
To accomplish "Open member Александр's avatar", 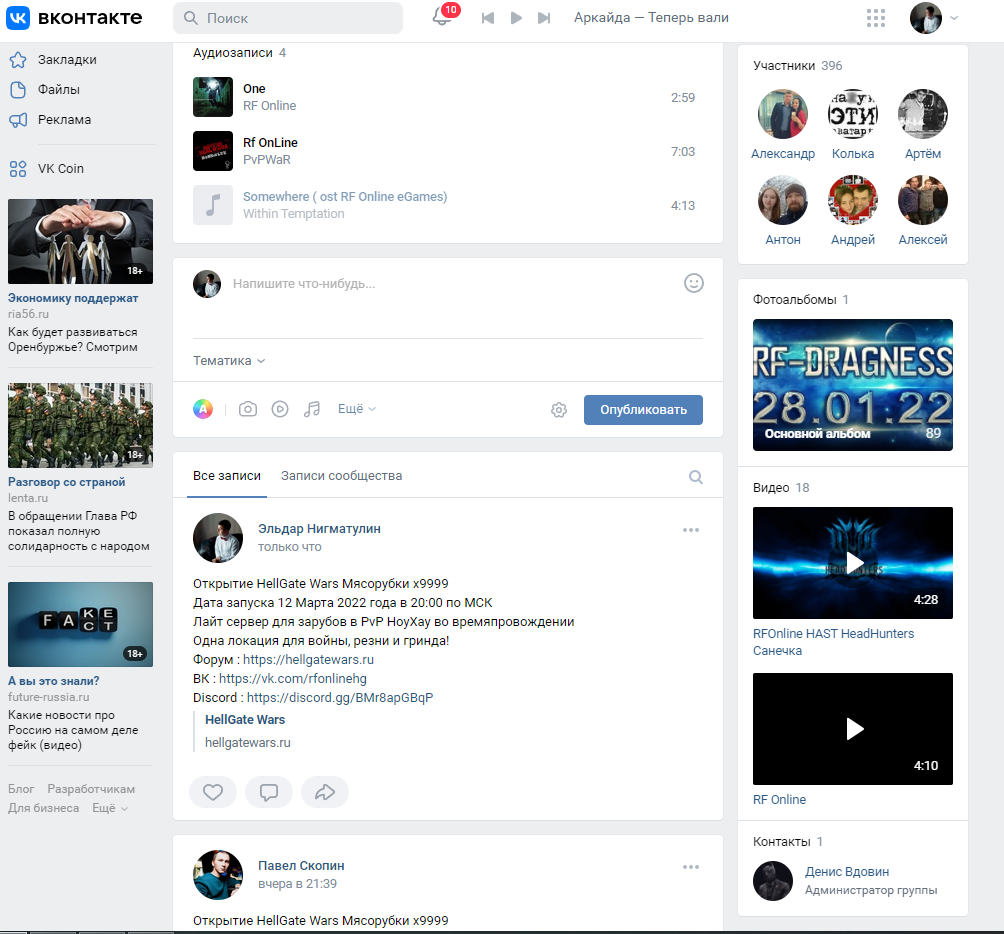I will click(x=782, y=114).
